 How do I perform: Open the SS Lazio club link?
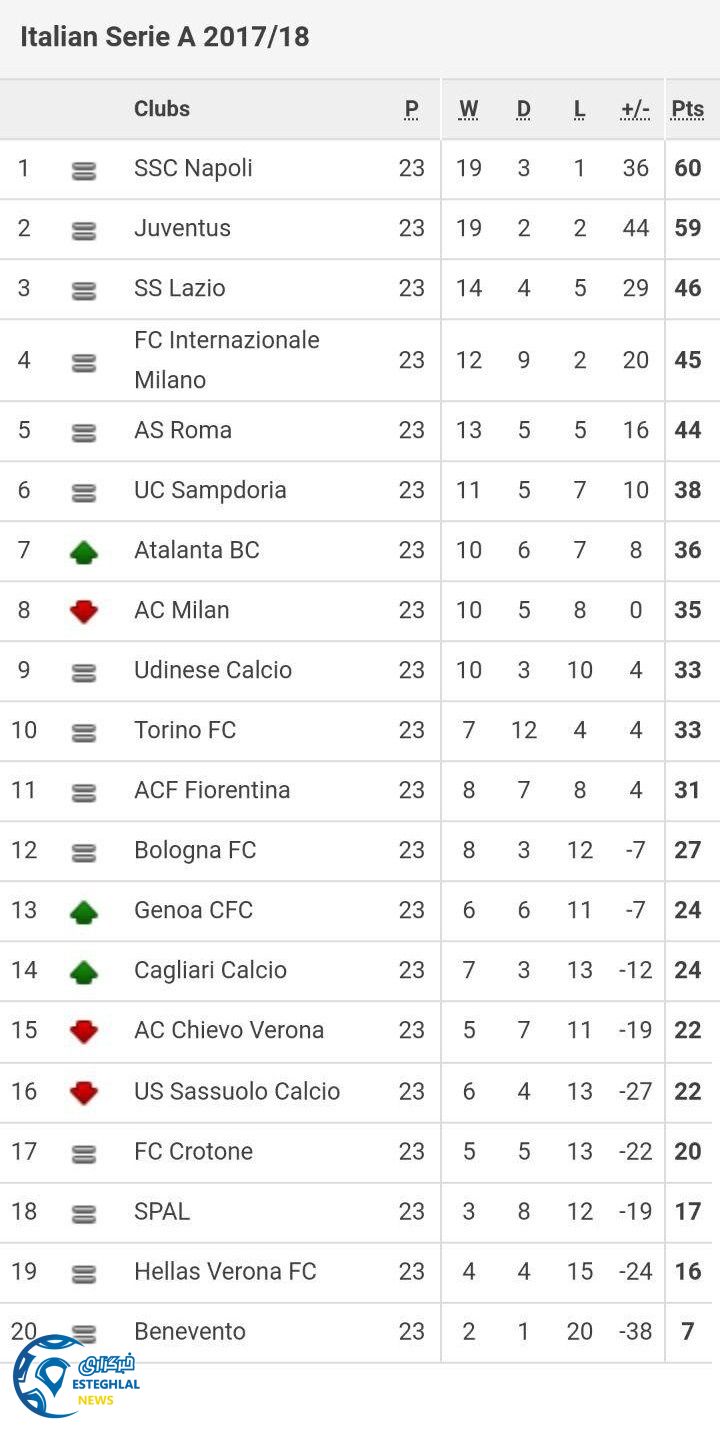180,288
